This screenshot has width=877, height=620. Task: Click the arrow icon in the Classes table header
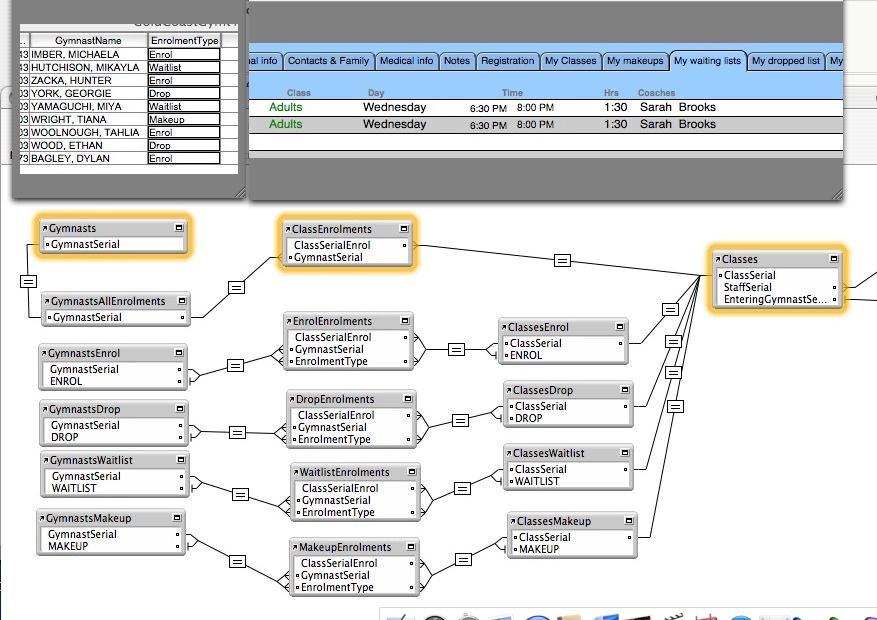(x=716, y=260)
